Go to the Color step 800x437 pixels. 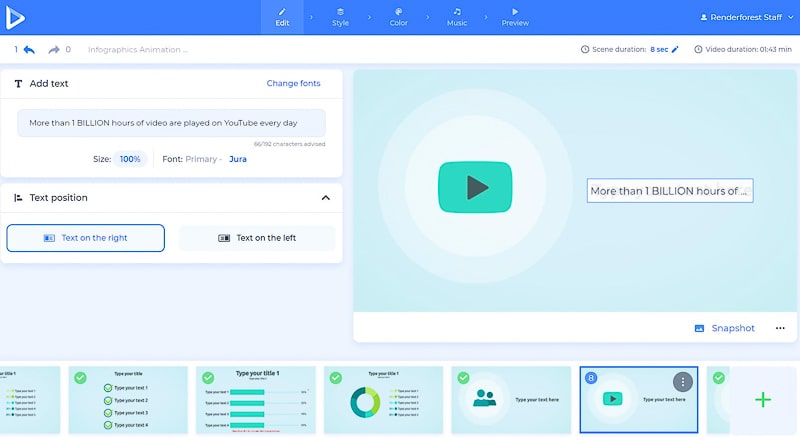coord(398,17)
